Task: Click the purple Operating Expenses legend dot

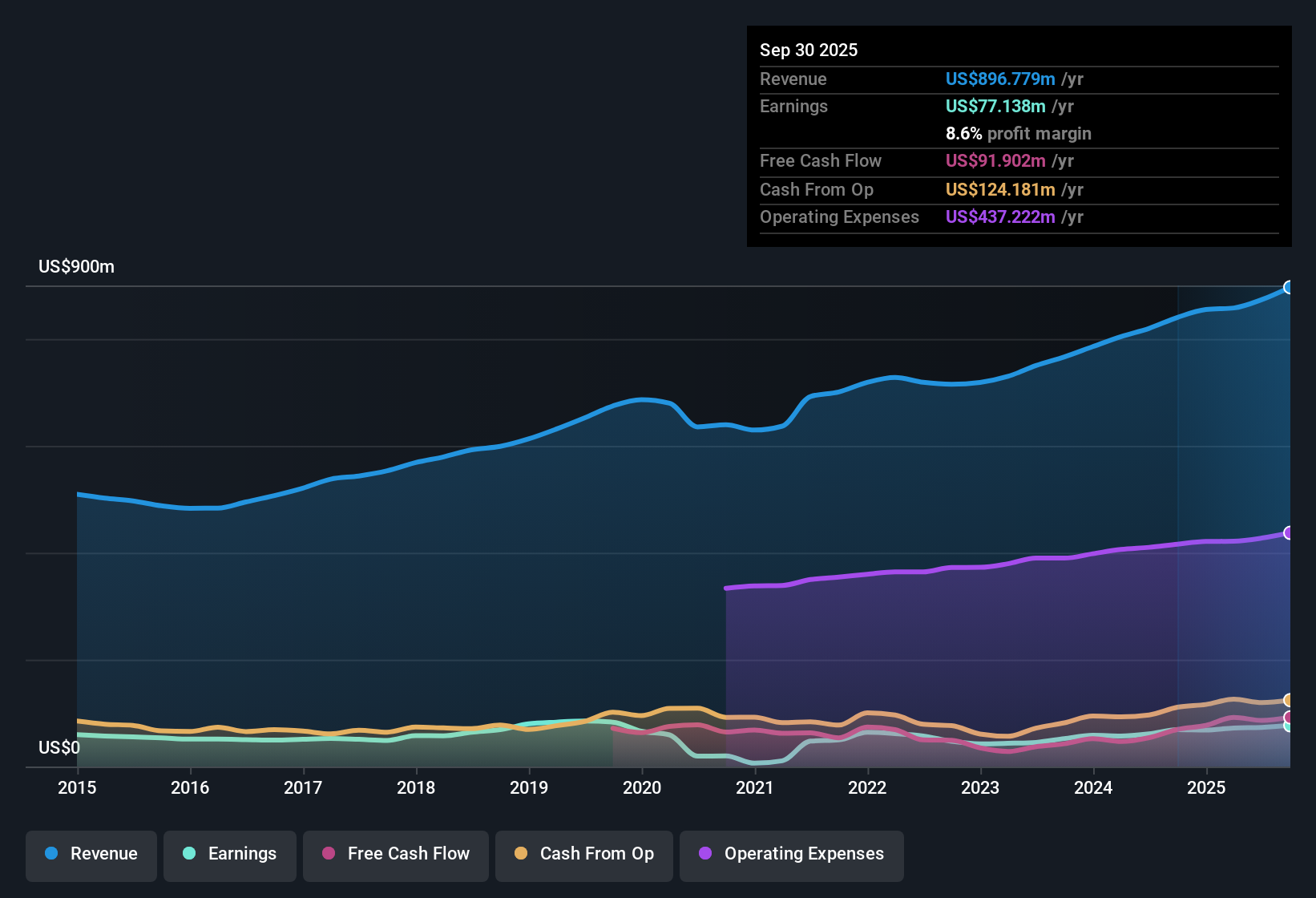Action: [704, 854]
